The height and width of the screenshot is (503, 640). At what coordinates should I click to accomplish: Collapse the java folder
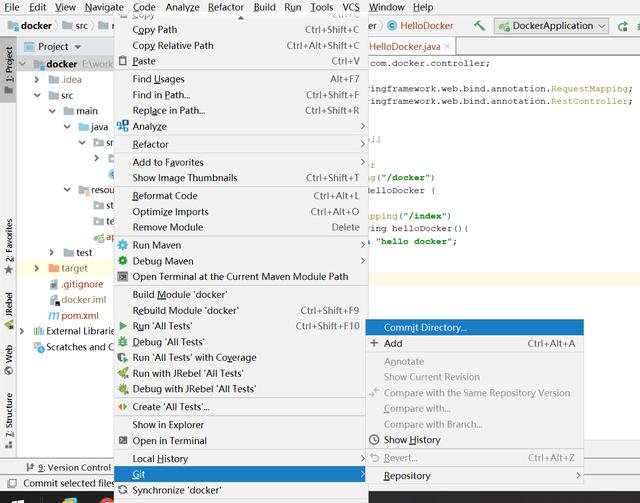click(67, 127)
